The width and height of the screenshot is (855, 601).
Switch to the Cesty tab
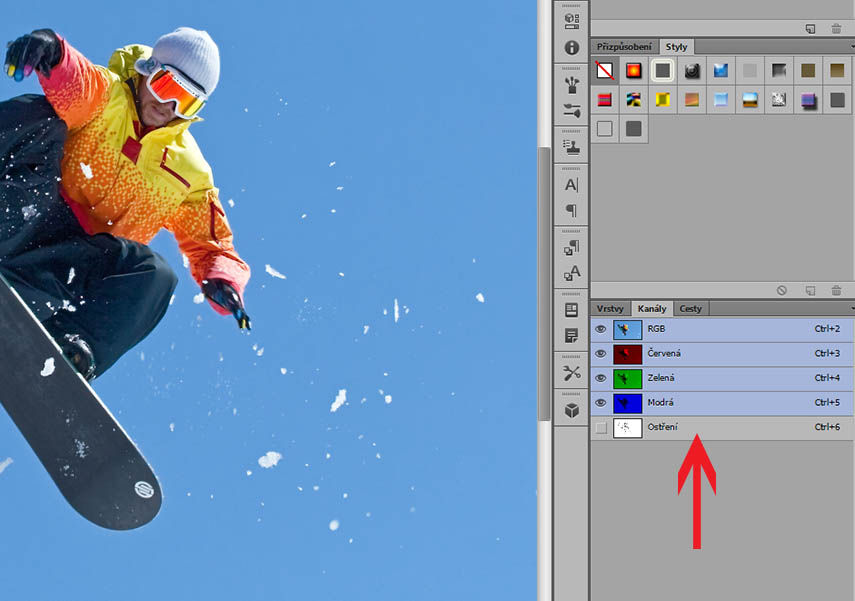click(x=690, y=309)
